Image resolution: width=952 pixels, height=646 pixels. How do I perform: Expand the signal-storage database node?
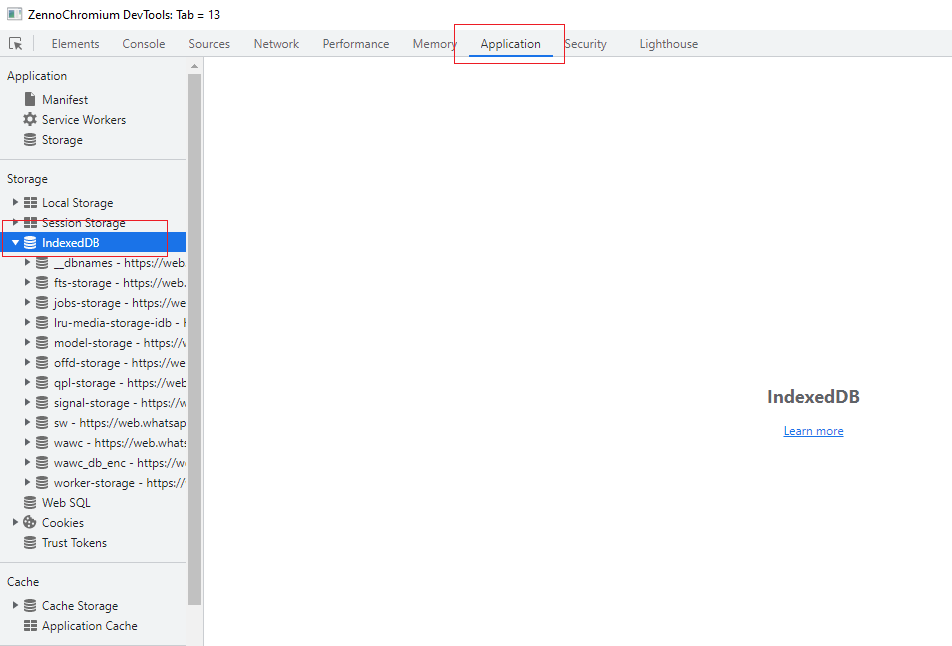point(27,403)
